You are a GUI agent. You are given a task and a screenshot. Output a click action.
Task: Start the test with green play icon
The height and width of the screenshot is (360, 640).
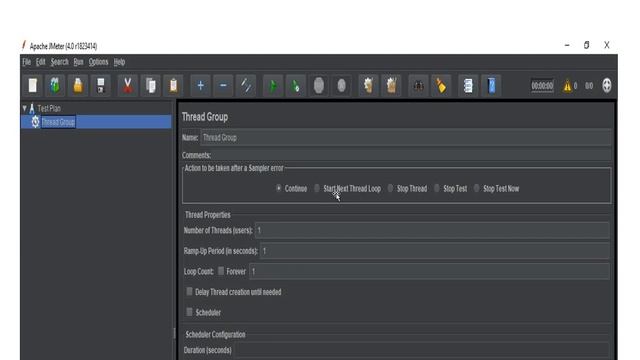tap(273, 86)
